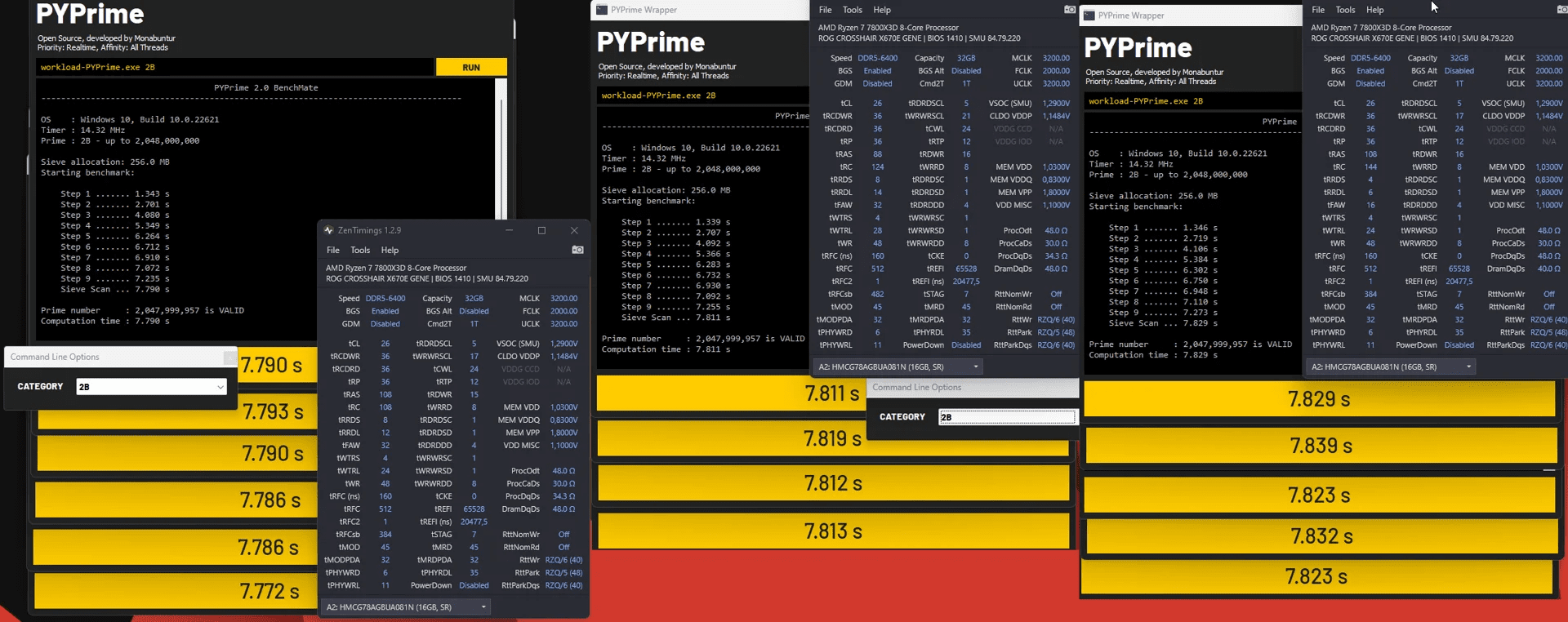Select the 7.793 s result bar
This screenshot has height=622, width=1568.
[x=176, y=412]
